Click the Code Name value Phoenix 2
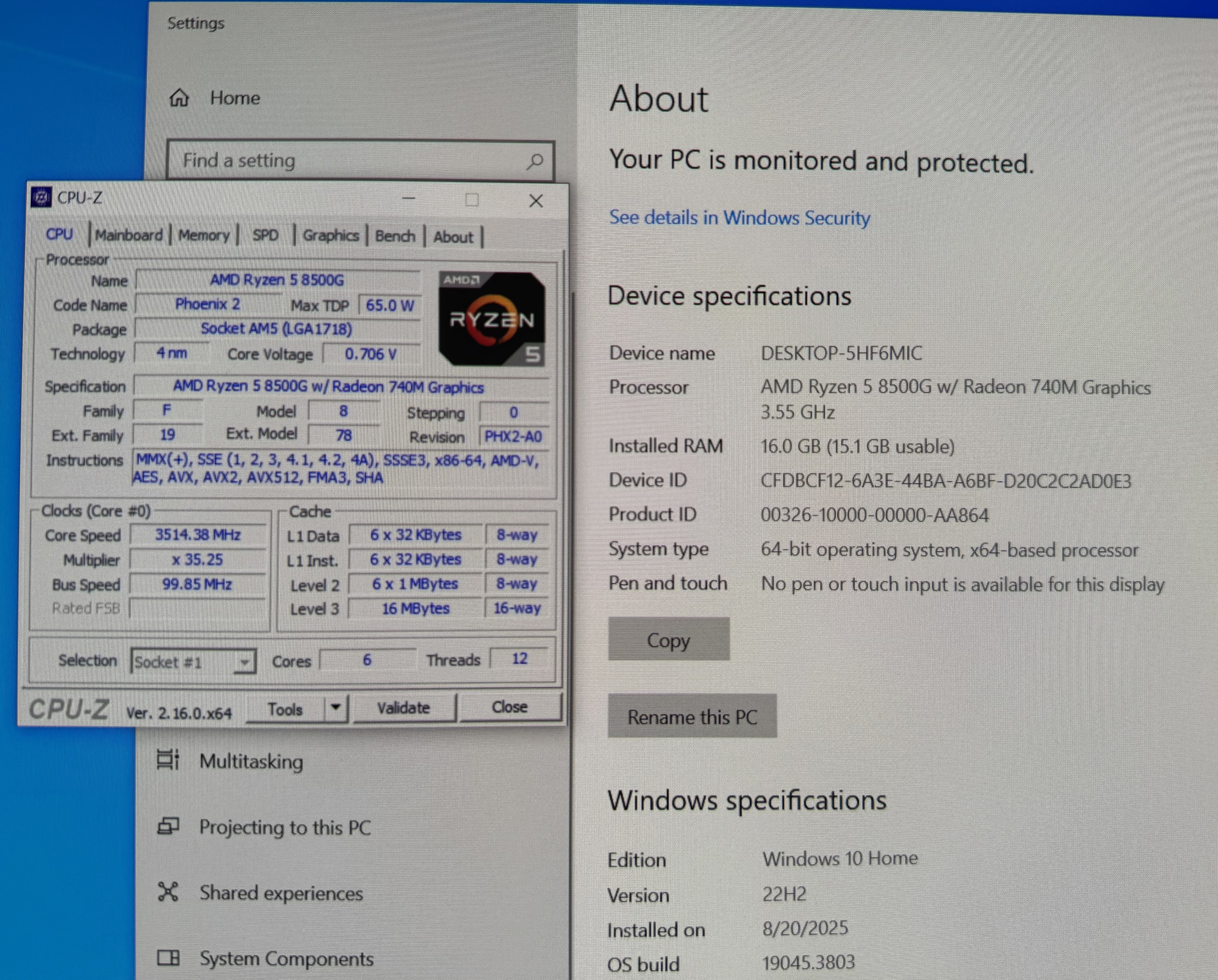Image resolution: width=1218 pixels, height=980 pixels. [x=208, y=304]
